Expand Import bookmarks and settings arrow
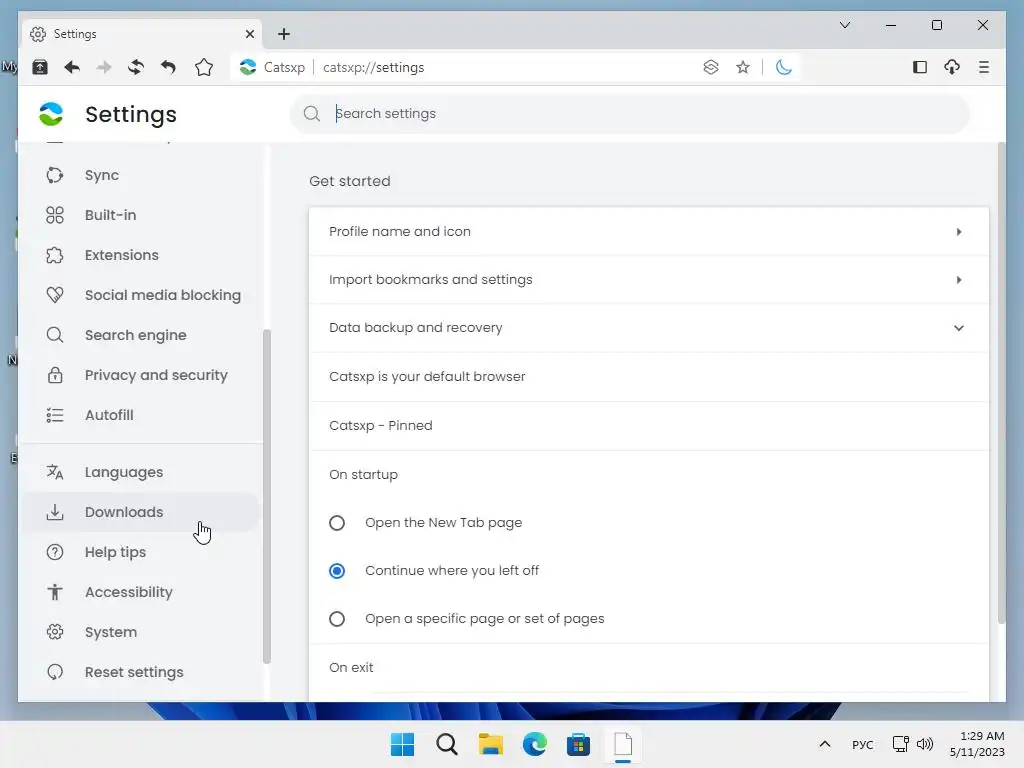Screen dimensions: 1024x768 959,280
